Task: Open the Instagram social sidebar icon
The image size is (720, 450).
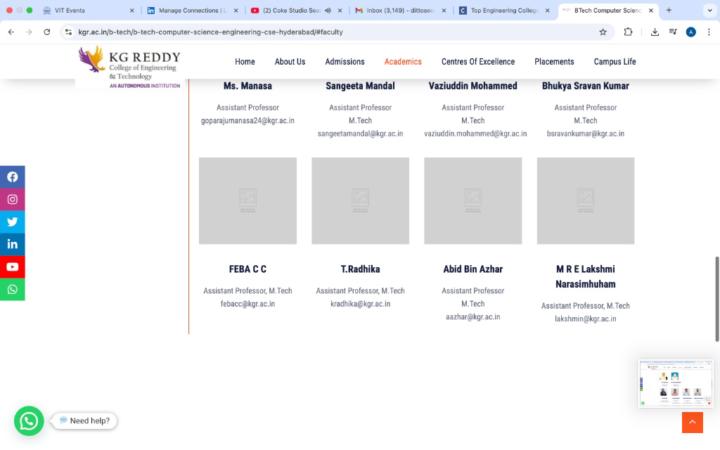Action: pos(12,199)
